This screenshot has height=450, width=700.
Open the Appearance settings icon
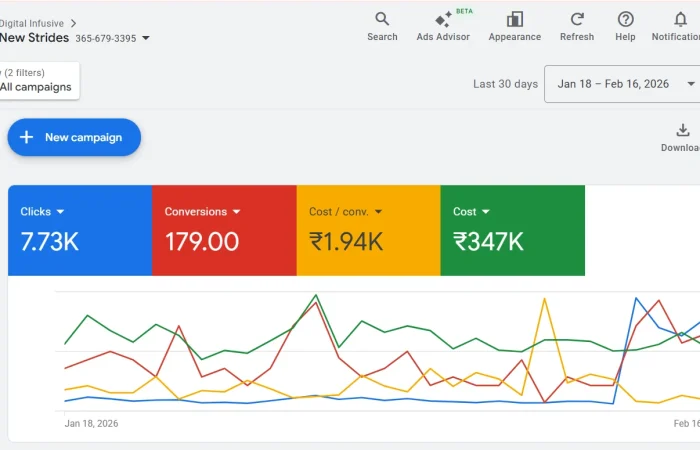pyautogui.click(x=515, y=20)
